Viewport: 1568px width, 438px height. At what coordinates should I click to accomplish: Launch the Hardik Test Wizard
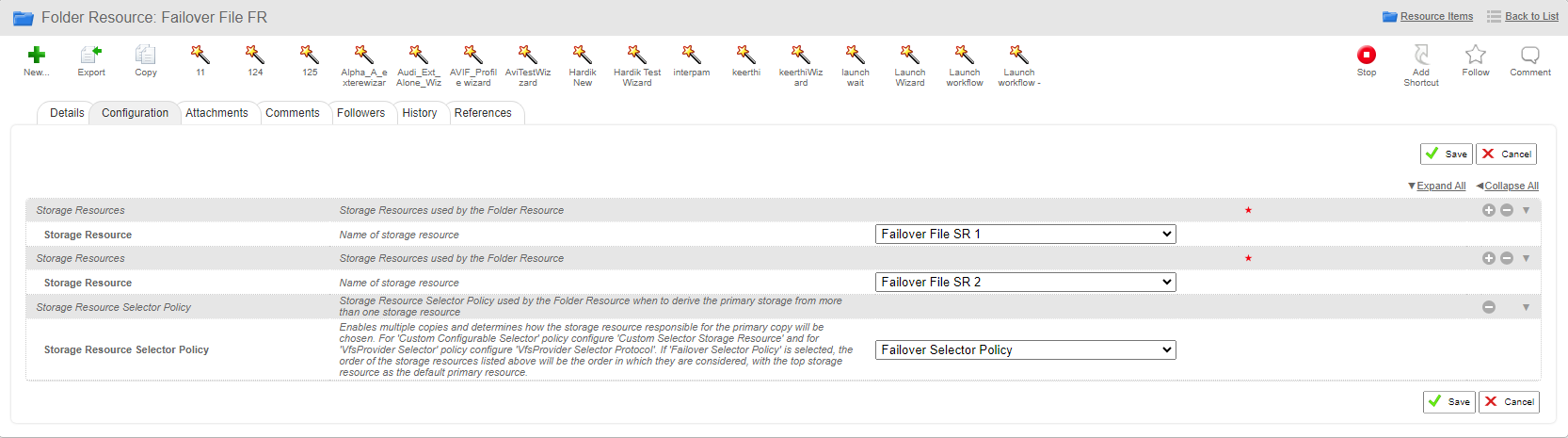coord(637,55)
